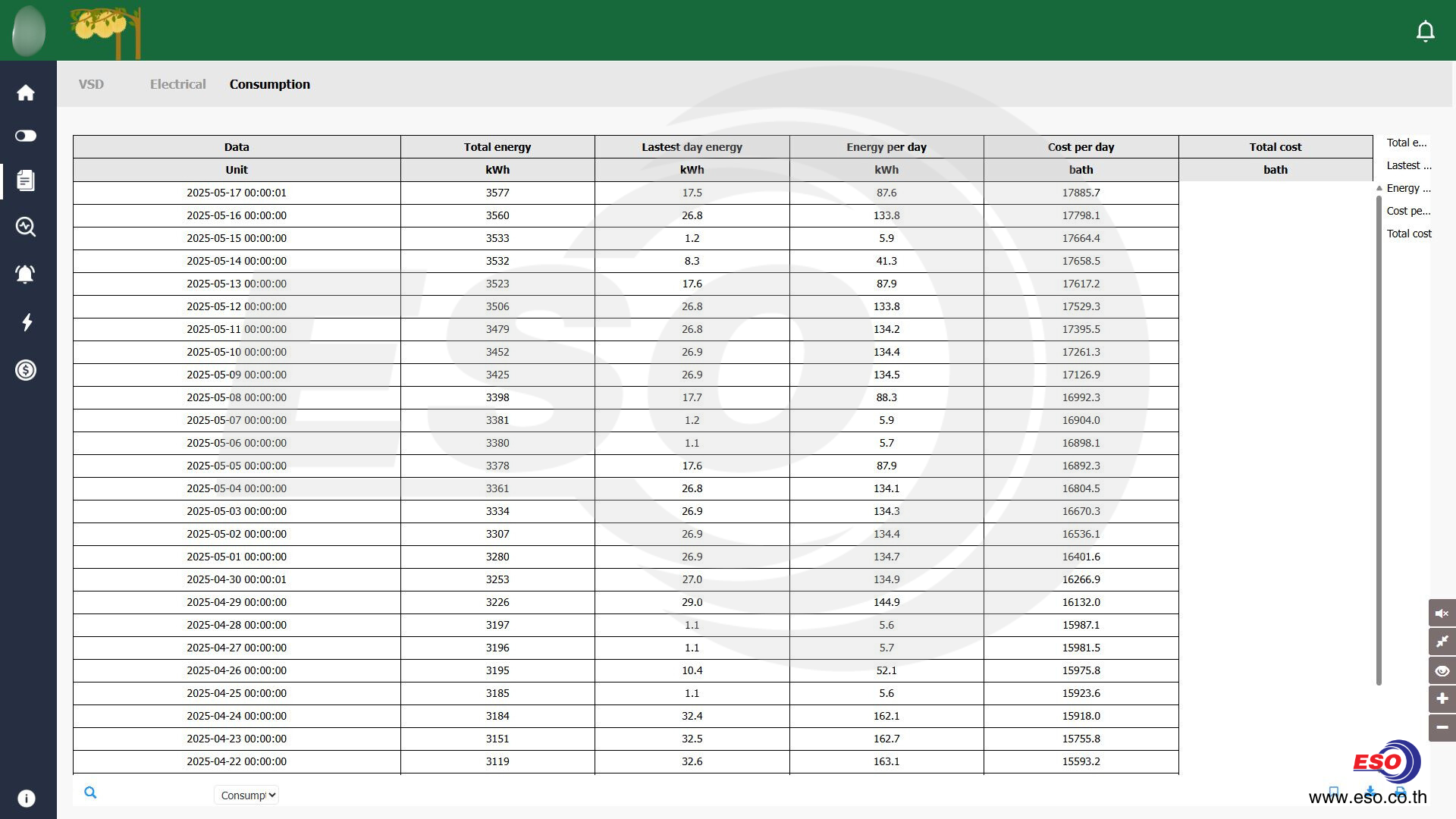Open the info icon at sidebar bottom

[26, 799]
